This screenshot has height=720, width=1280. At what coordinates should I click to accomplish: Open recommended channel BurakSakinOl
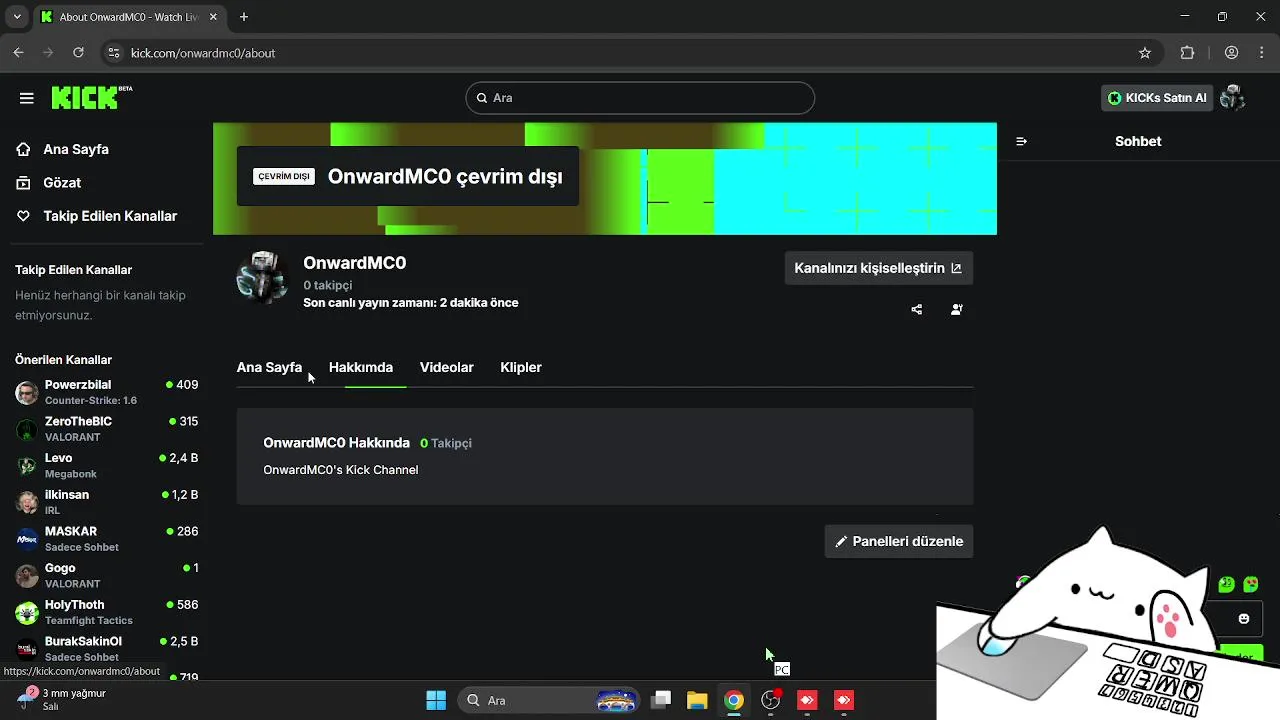click(106, 648)
